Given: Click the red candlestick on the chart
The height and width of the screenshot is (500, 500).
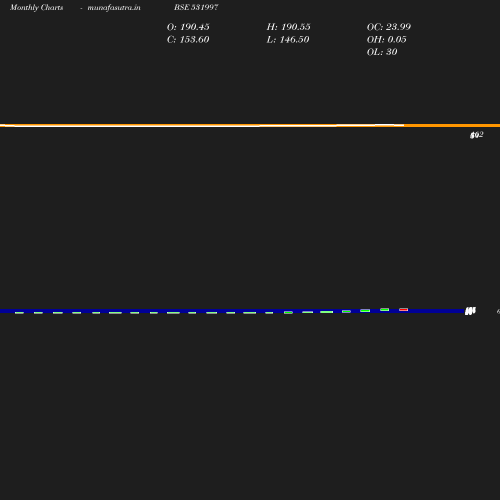Looking at the screenshot, I should coord(403,310).
